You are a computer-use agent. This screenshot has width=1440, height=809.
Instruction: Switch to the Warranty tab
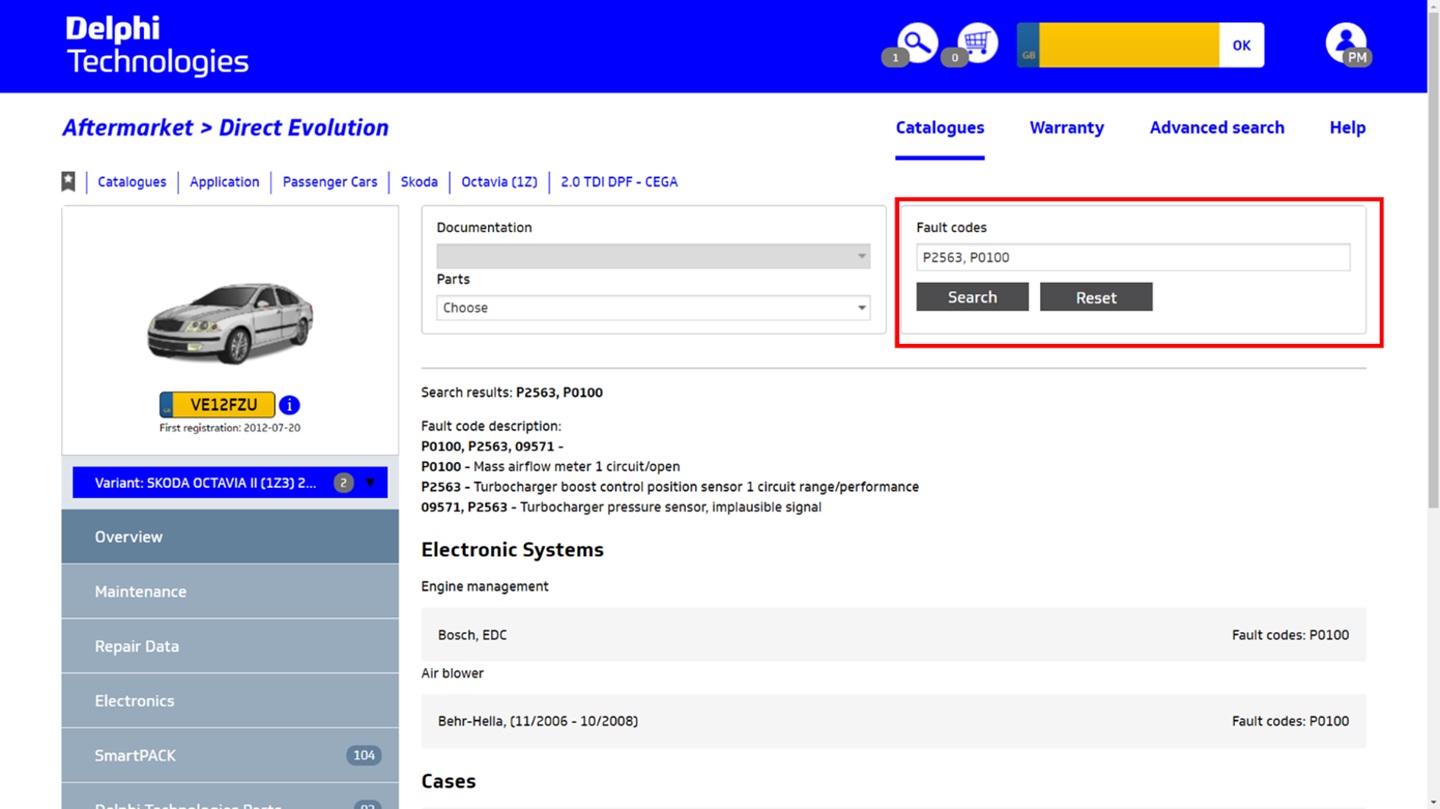[1066, 128]
